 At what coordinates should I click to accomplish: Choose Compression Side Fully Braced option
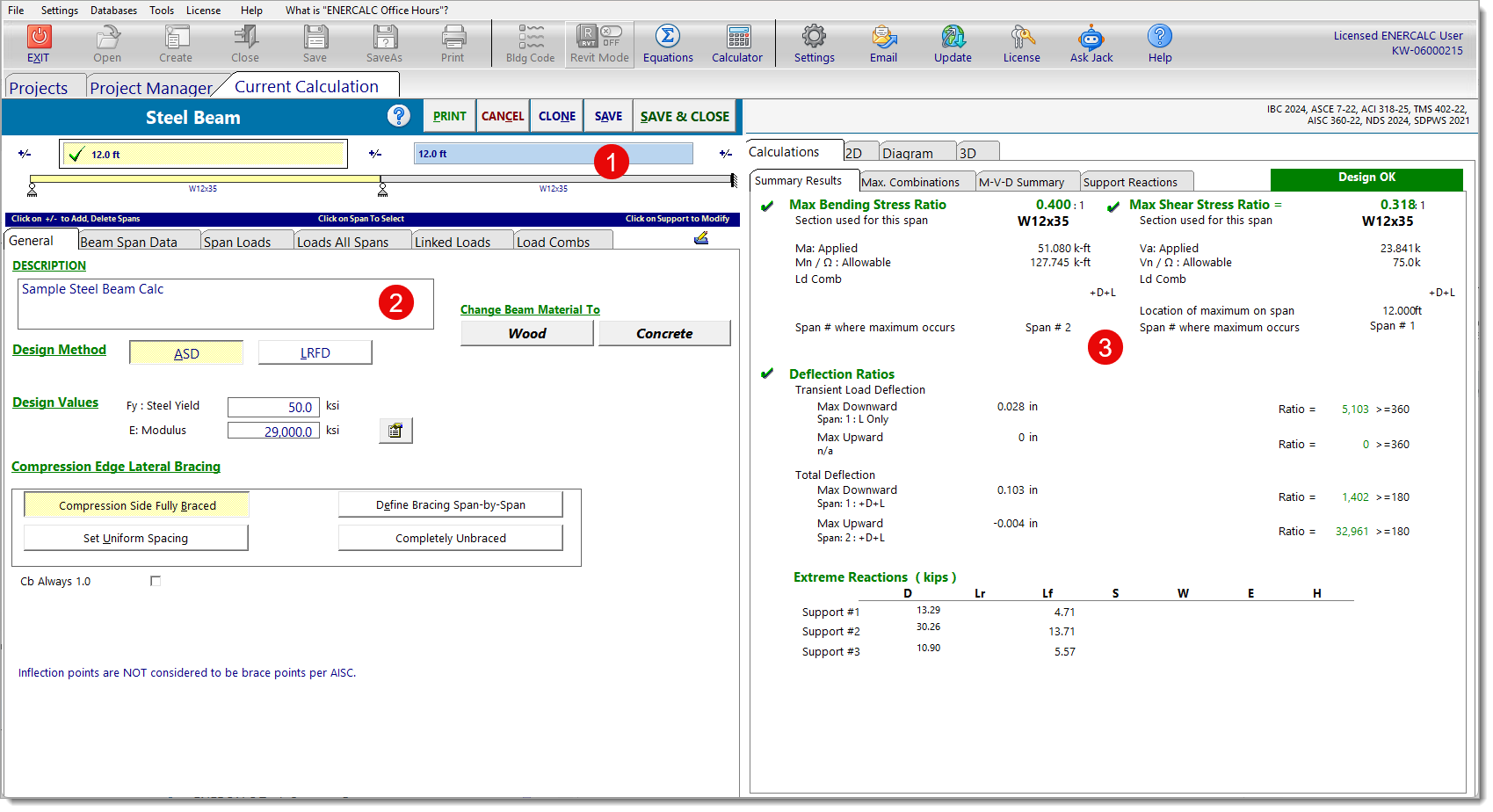point(137,505)
